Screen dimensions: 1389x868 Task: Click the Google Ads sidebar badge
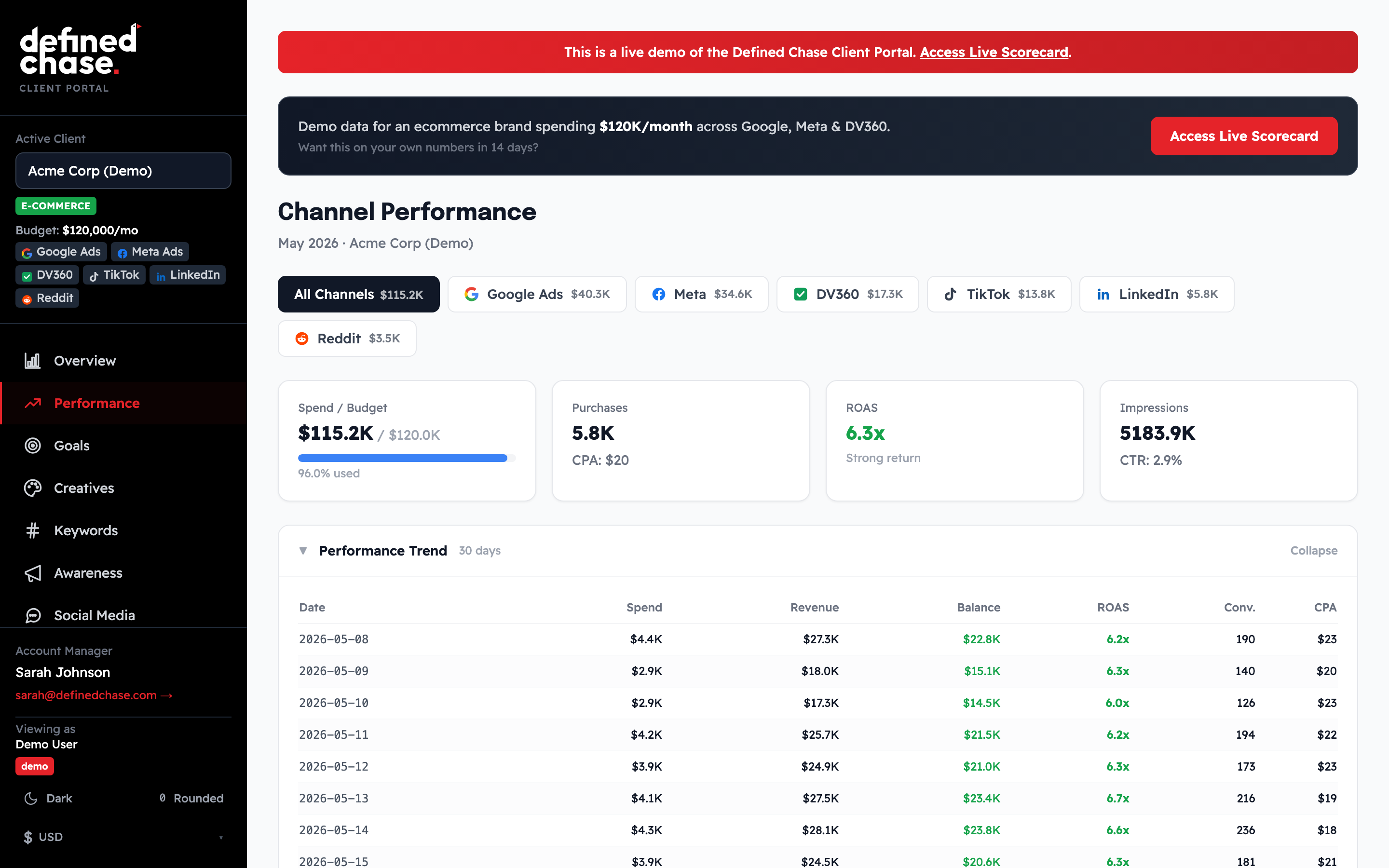(x=61, y=251)
